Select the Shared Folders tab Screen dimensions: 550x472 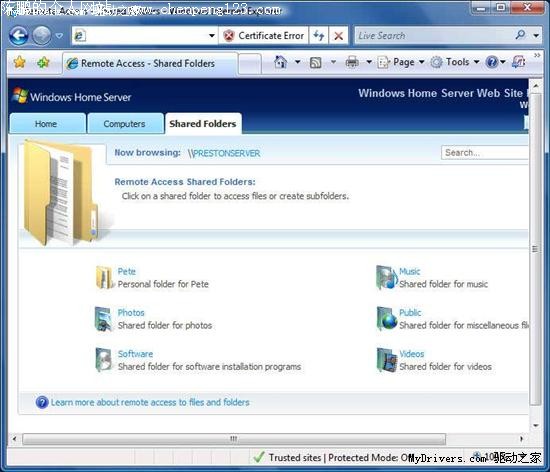coord(203,123)
